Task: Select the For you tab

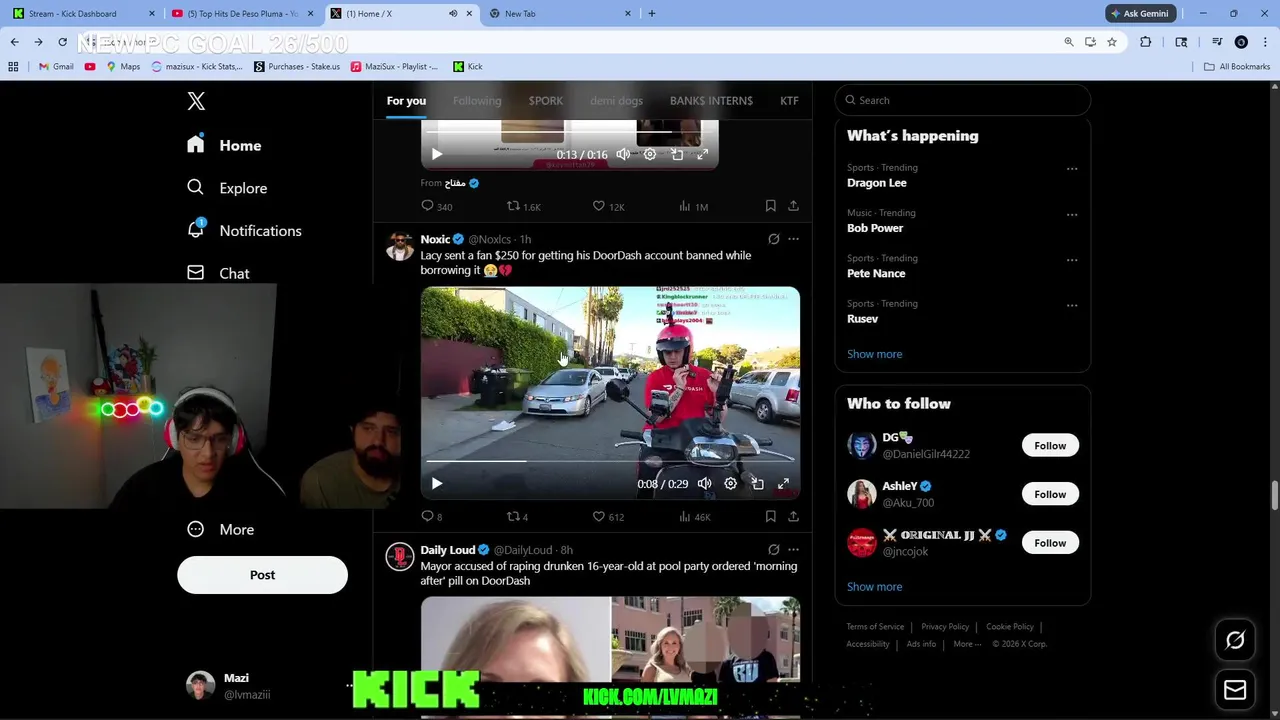Action: (406, 101)
